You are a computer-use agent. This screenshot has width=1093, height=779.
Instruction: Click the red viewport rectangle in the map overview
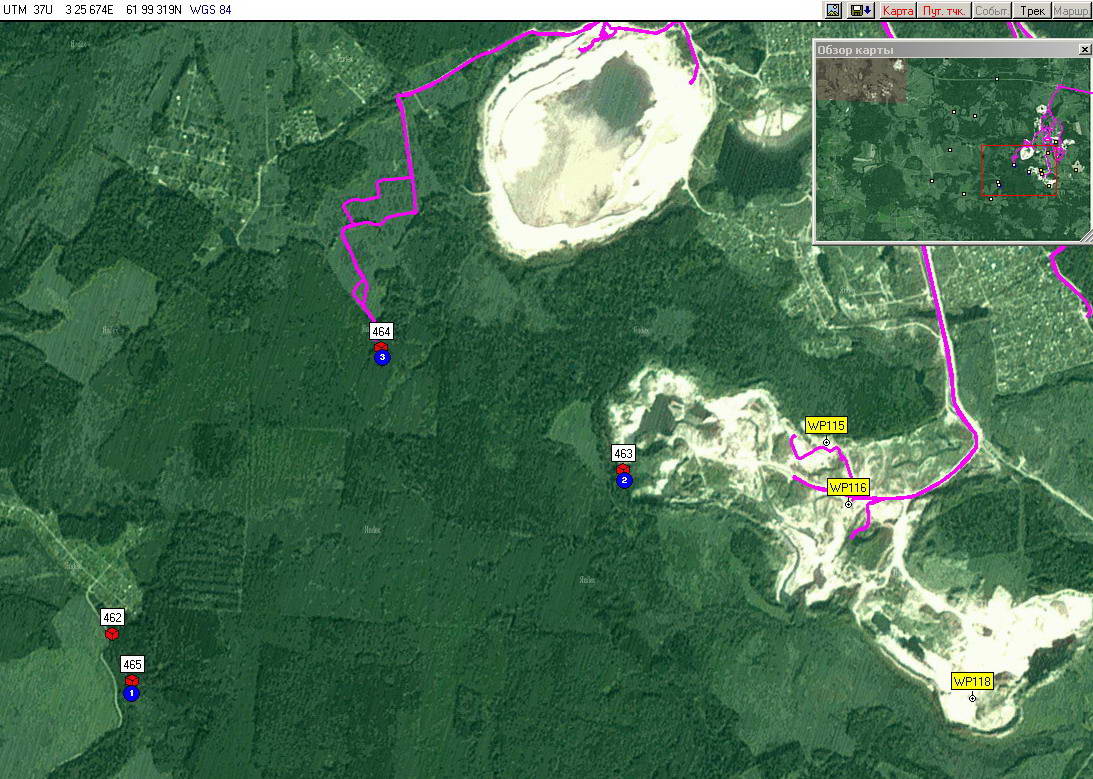pos(1018,171)
